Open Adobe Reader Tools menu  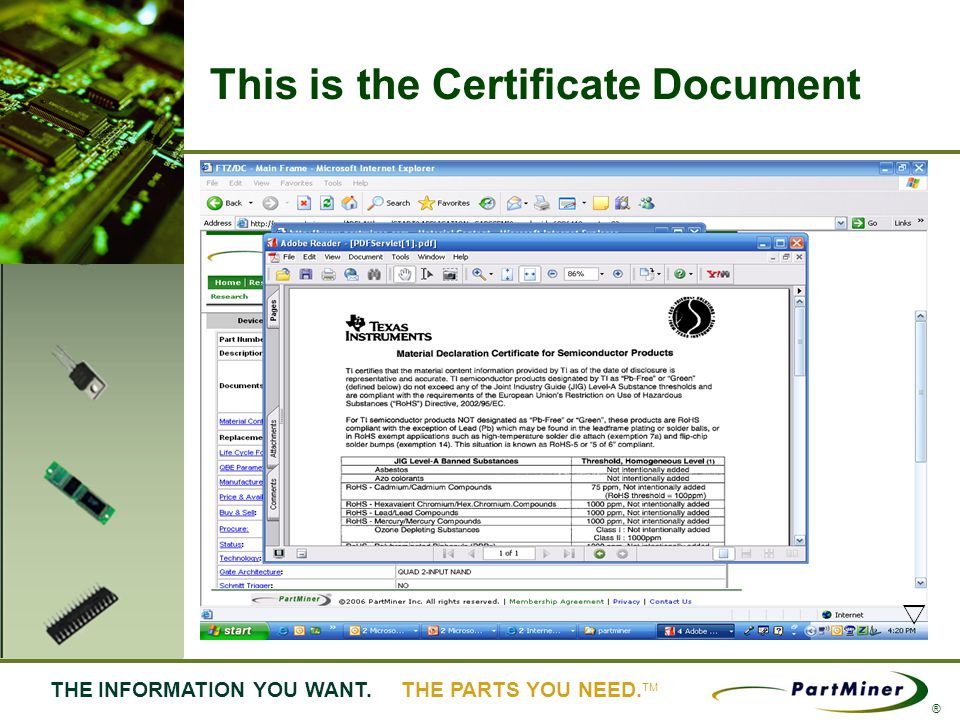coord(400,257)
